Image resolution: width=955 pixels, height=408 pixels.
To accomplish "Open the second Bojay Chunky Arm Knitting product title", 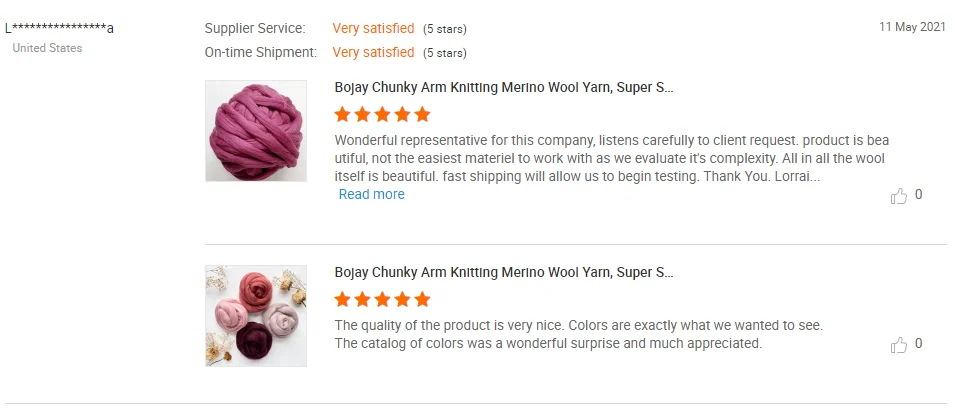I will point(504,272).
